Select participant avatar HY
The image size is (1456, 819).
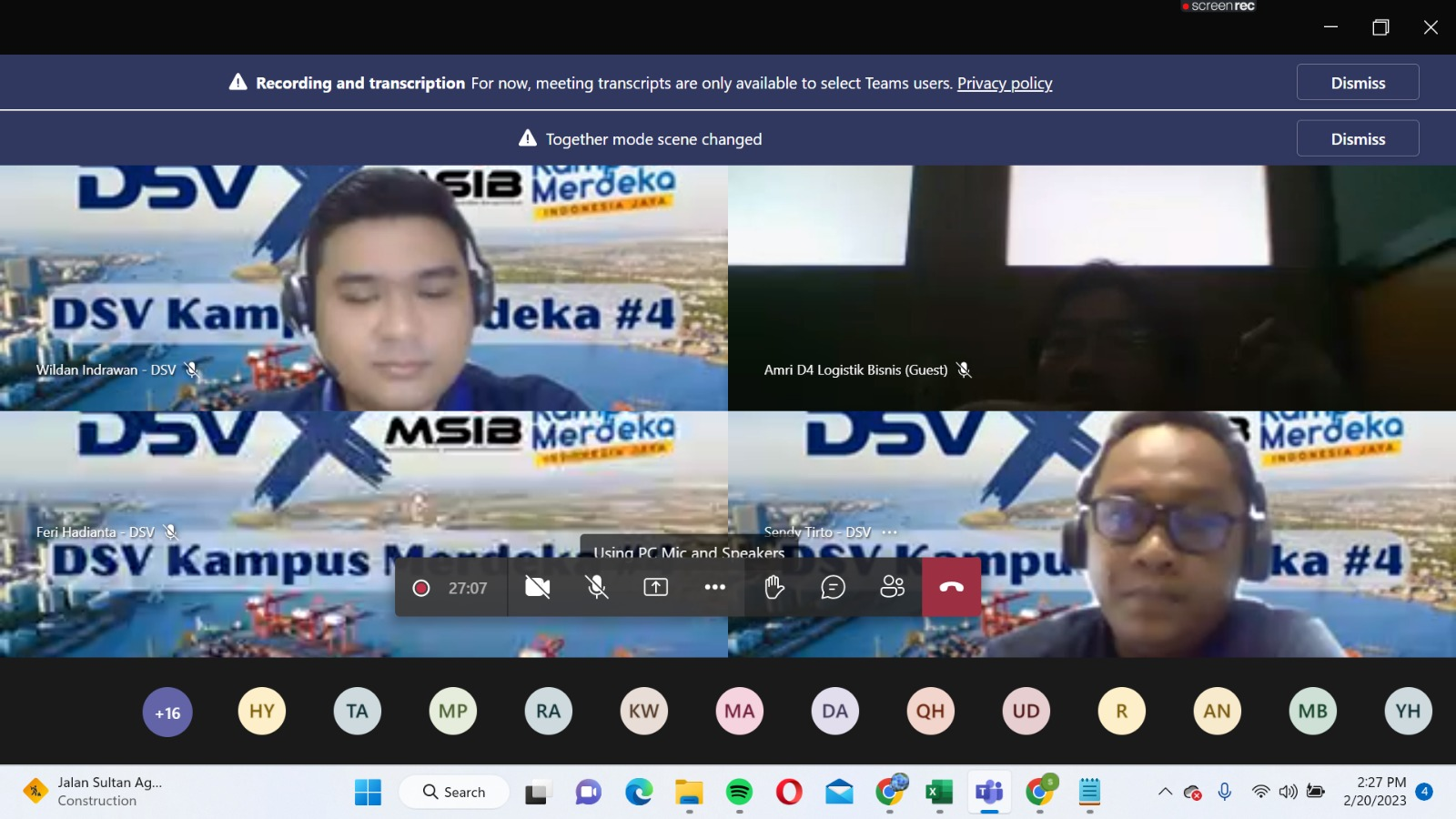tap(262, 712)
